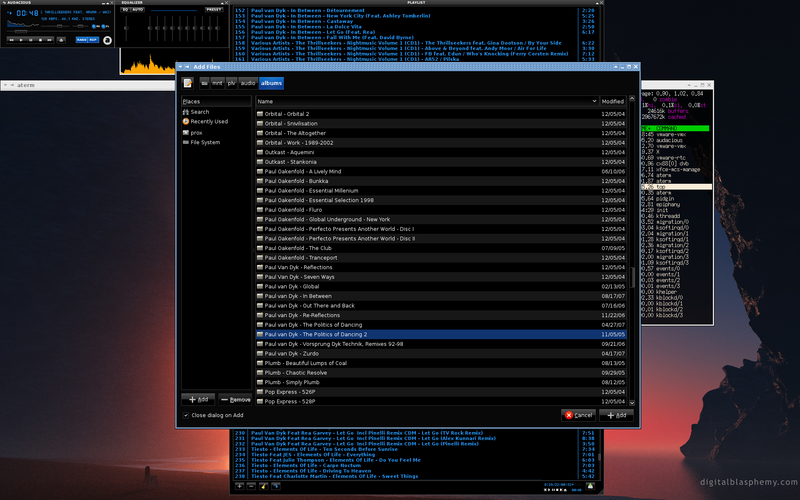Toggle Audacious shuffle RAND button

click(x=82, y=40)
